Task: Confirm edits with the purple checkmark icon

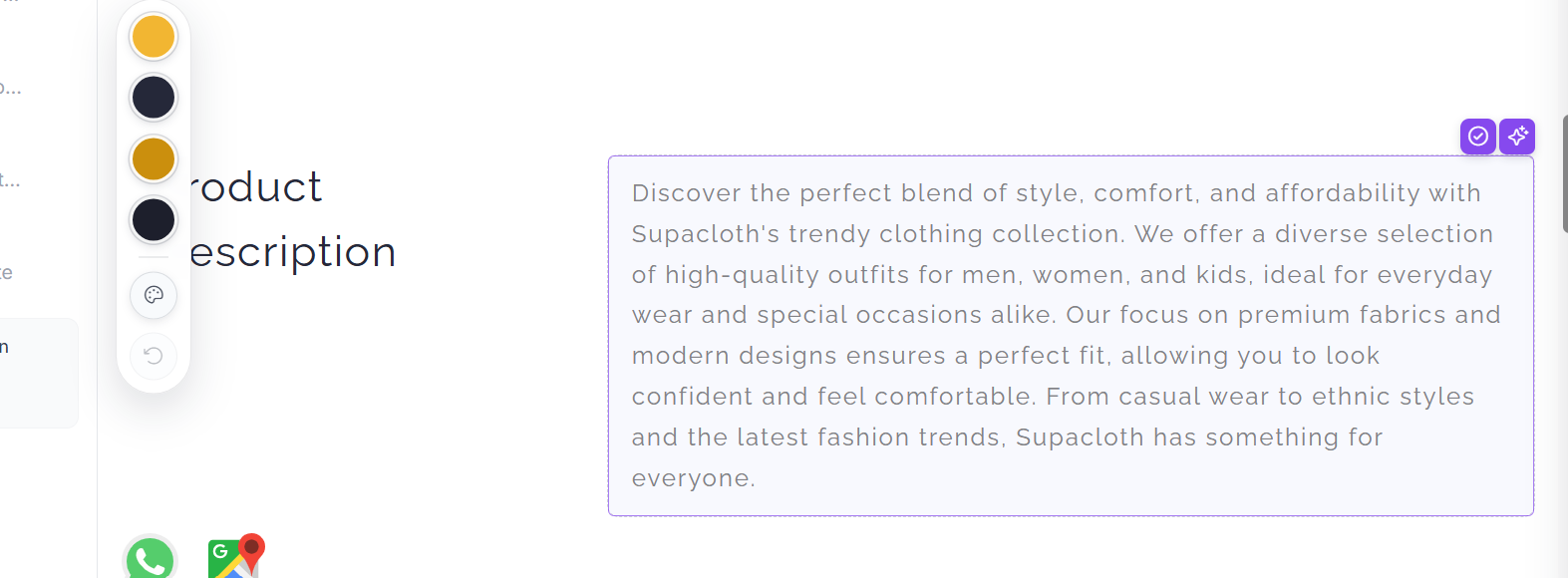Action: tap(1478, 136)
